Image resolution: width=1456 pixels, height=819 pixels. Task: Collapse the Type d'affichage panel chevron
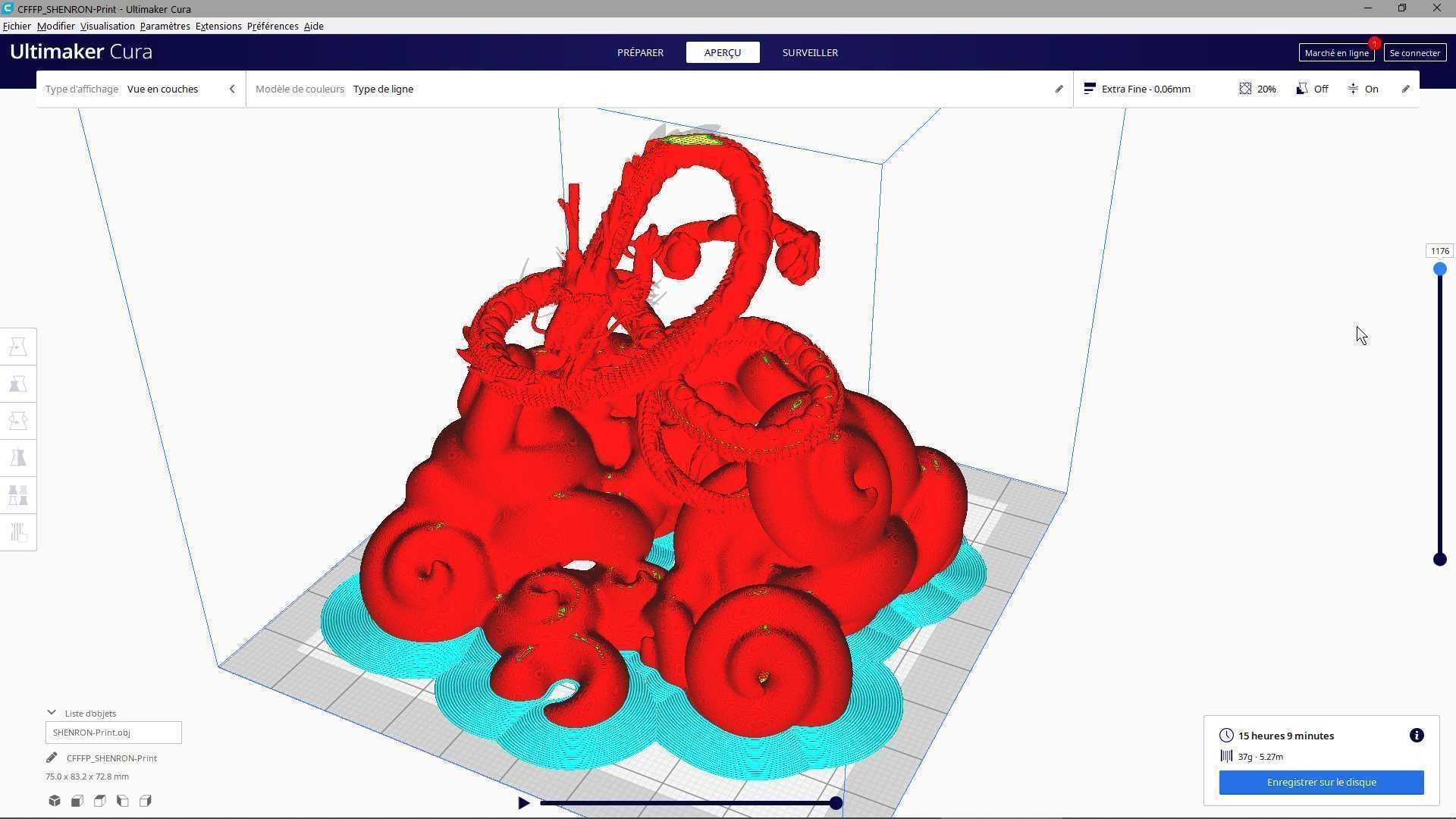tap(232, 89)
